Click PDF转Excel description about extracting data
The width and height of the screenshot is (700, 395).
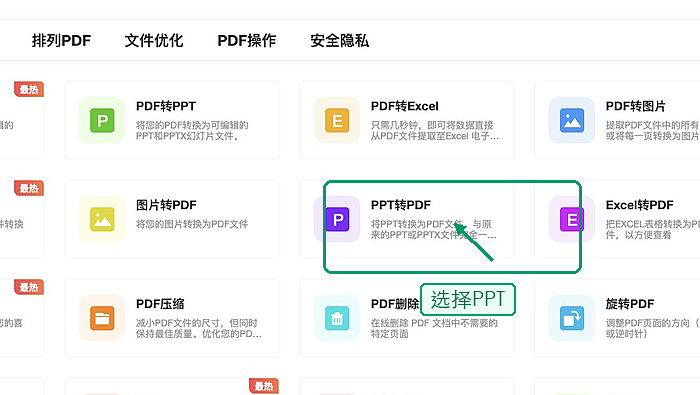[435, 130]
